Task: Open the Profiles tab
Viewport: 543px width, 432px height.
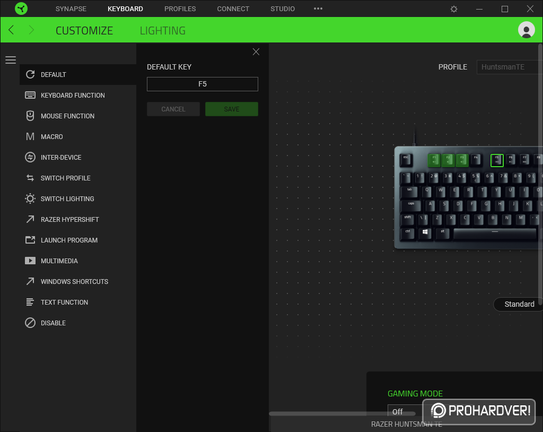Action: coord(180,9)
